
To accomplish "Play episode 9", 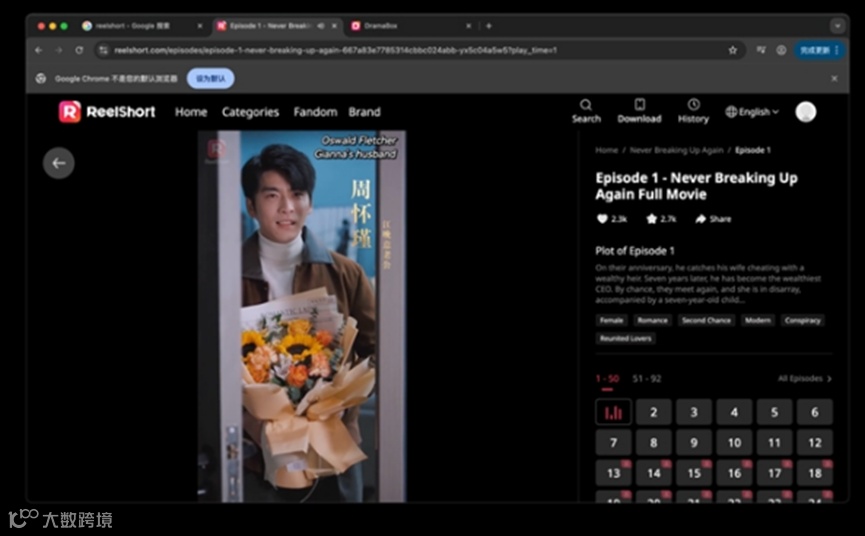I will point(694,442).
